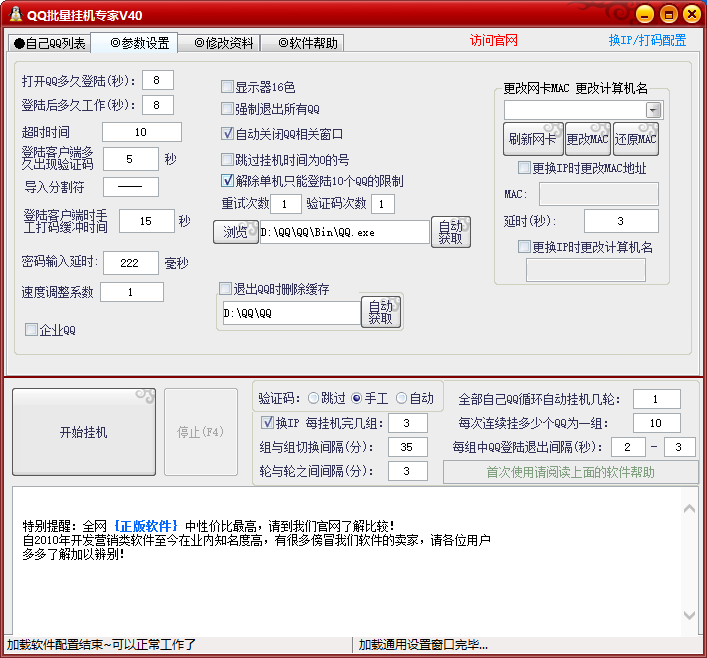This screenshot has height=658, width=707.
Task: Edit 轮与轮之间间隔(分) field
Action: (408, 471)
